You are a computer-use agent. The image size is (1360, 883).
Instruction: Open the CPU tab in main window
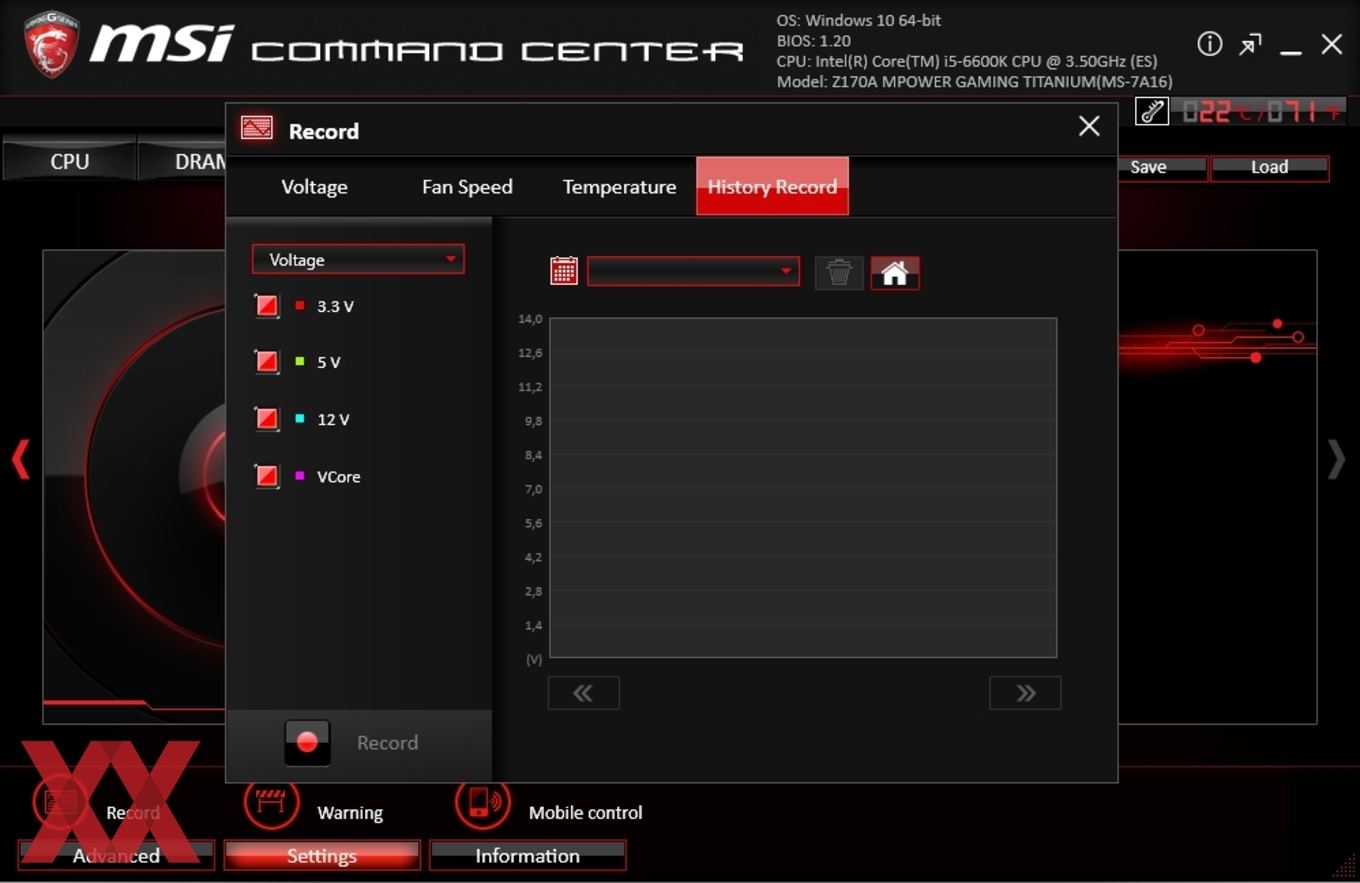coord(69,160)
